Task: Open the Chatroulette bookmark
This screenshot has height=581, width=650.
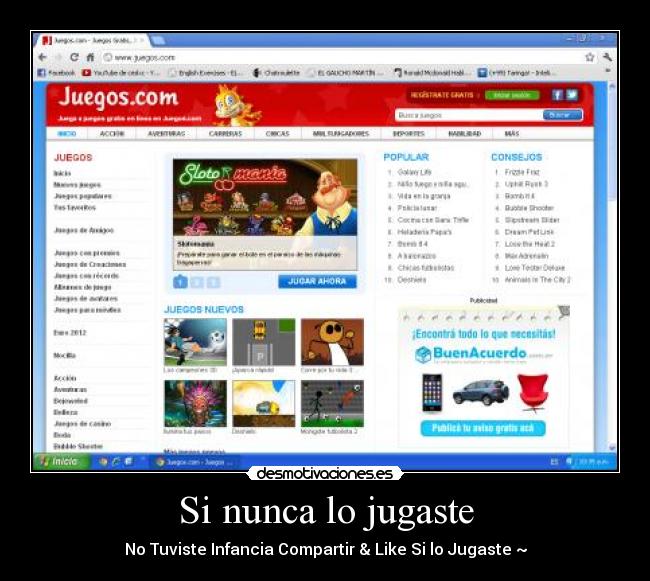Action: coord(276,73)
